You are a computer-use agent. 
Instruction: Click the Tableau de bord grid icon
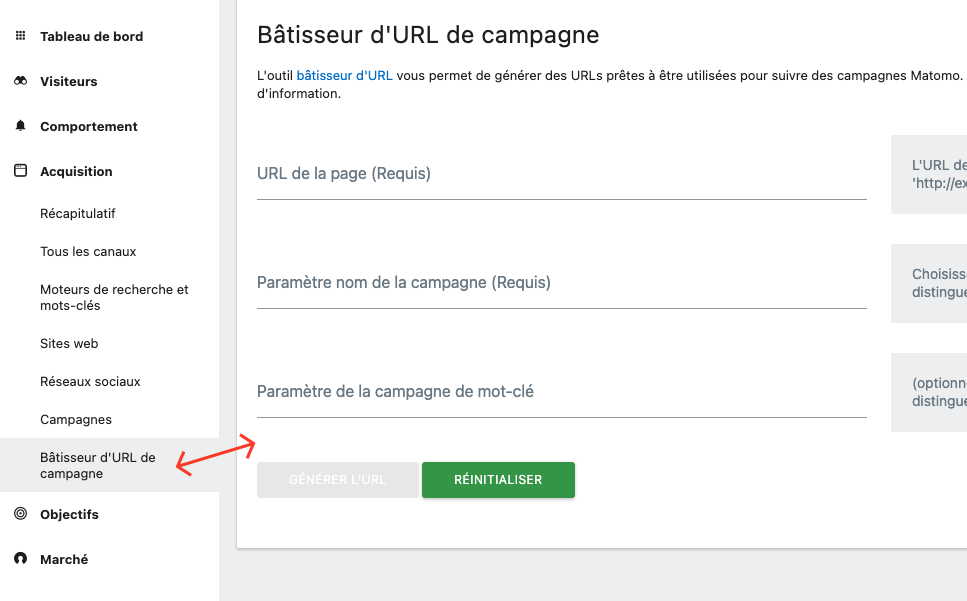tap(20, 36)
